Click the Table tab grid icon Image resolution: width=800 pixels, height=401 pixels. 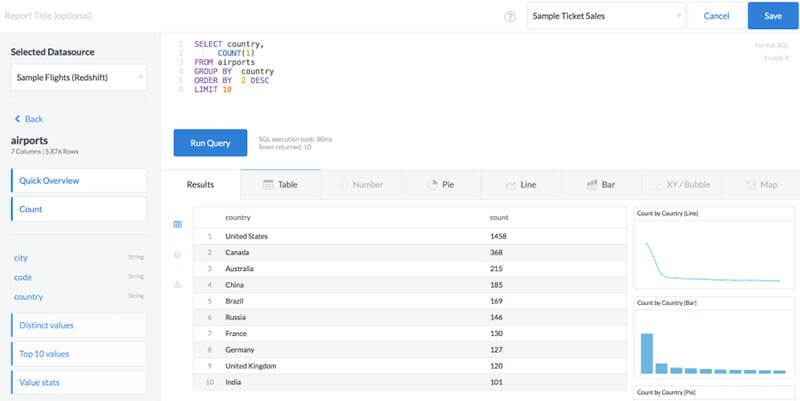[x=268, y=185]
